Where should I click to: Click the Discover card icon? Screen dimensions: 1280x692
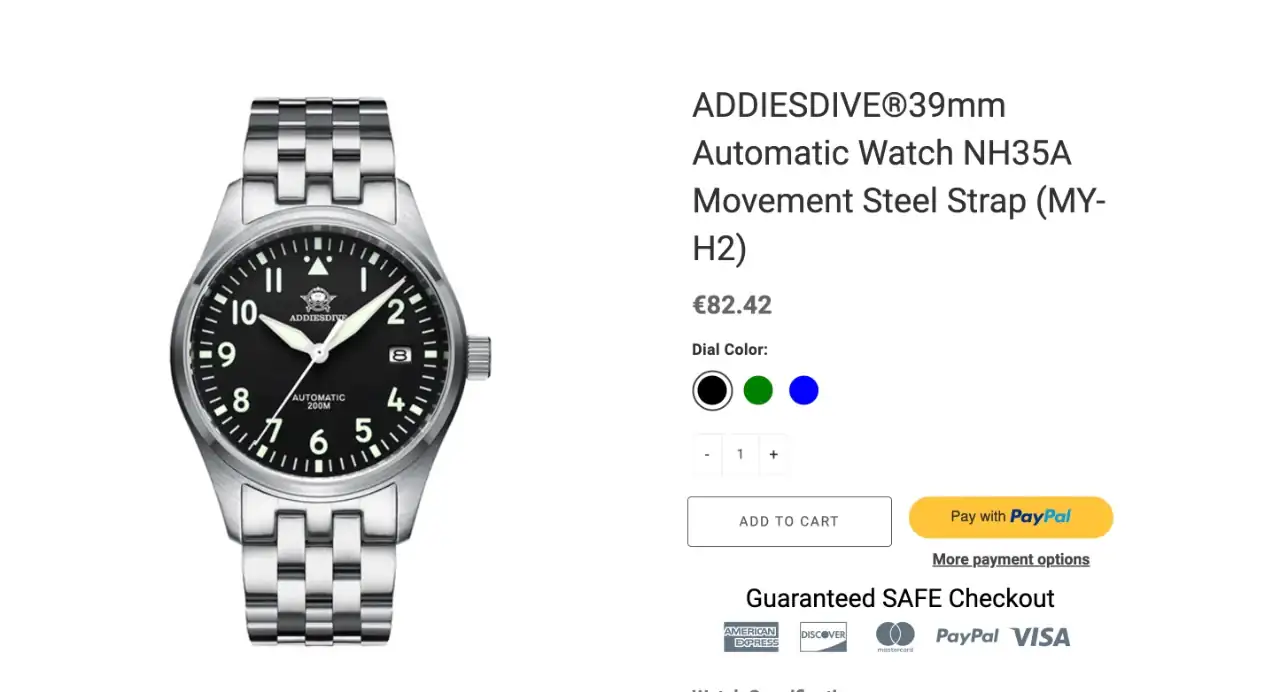pyautogui.click(x=823, y=636)
